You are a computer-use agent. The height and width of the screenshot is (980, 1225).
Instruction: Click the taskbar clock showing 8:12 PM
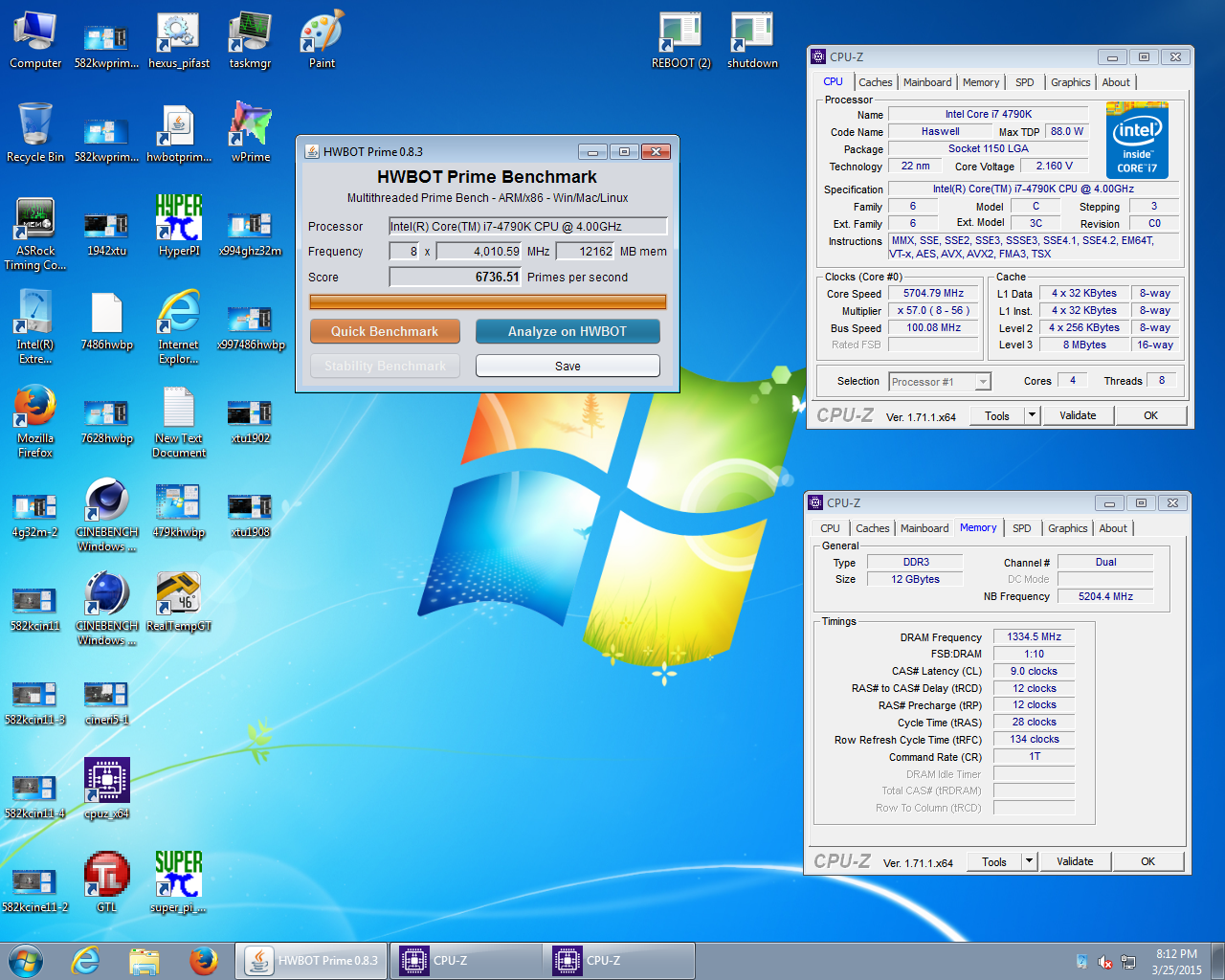(x=1176, y=962)
